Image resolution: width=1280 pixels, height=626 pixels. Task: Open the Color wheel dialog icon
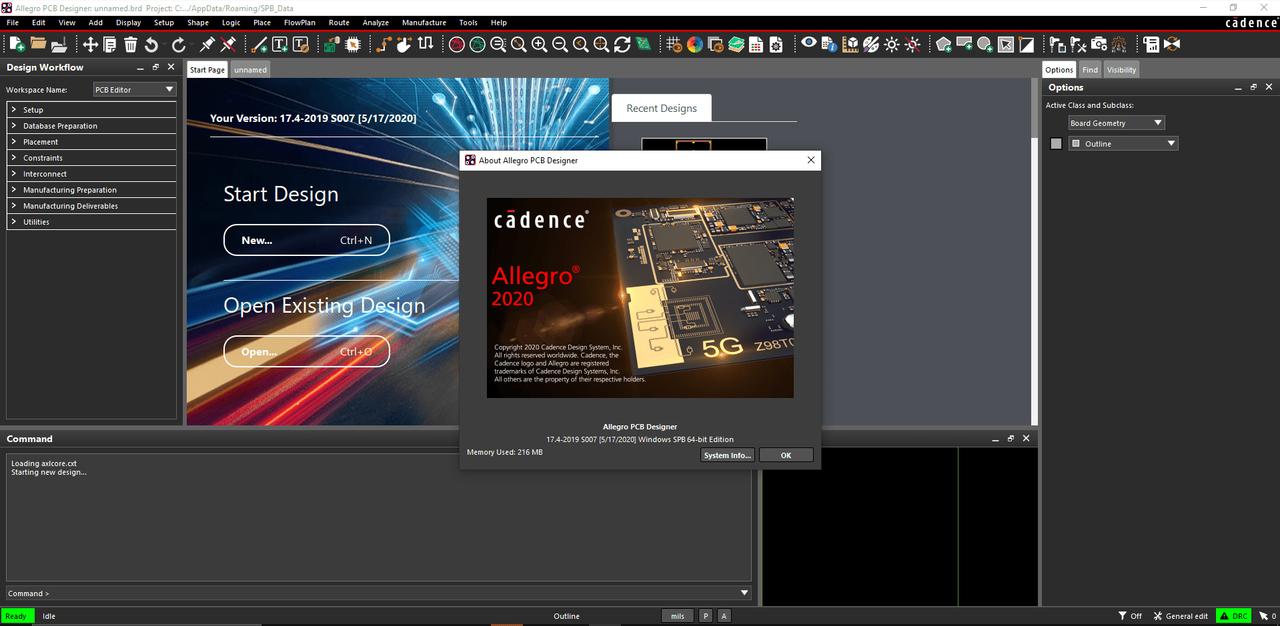(x=694, y=44)
